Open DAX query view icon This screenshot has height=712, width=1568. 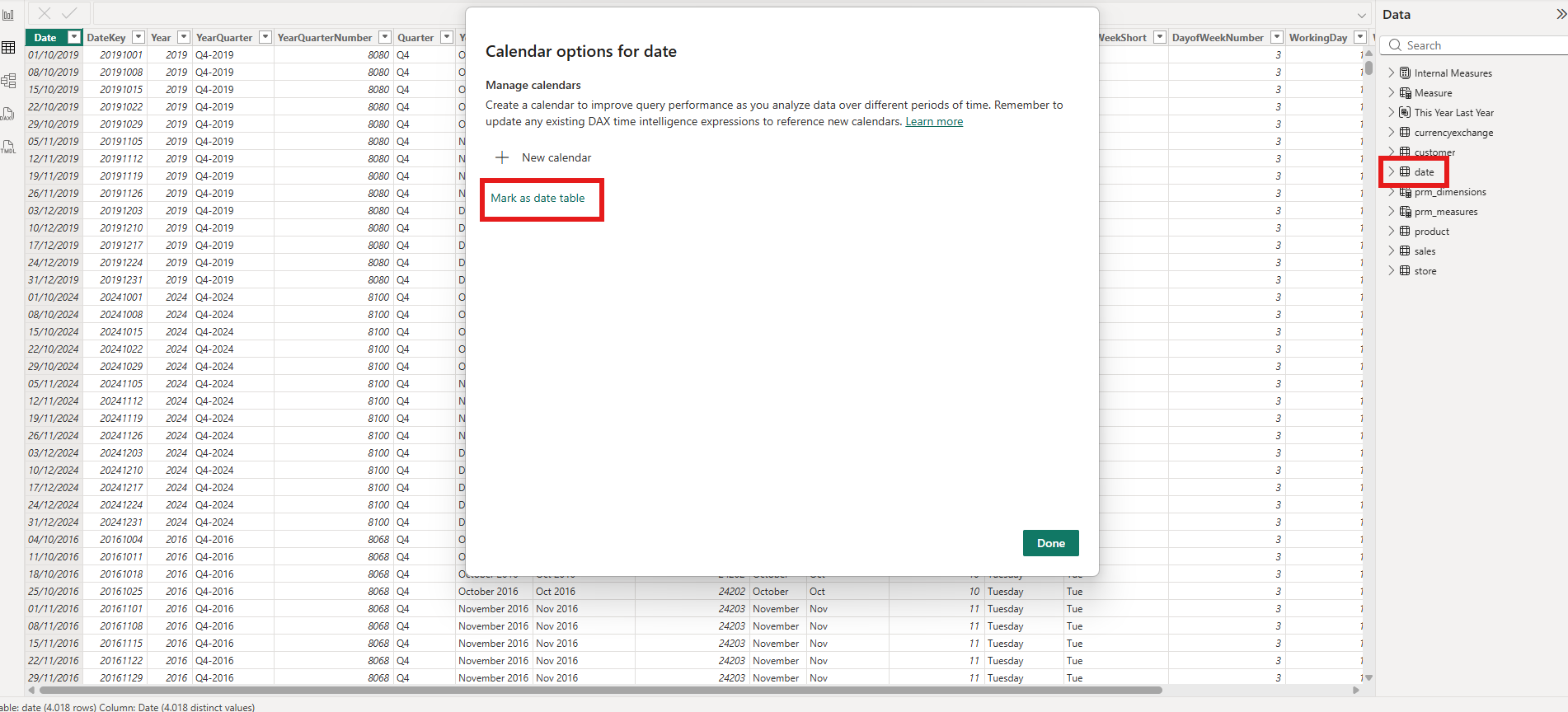click(x=8, y=114)
